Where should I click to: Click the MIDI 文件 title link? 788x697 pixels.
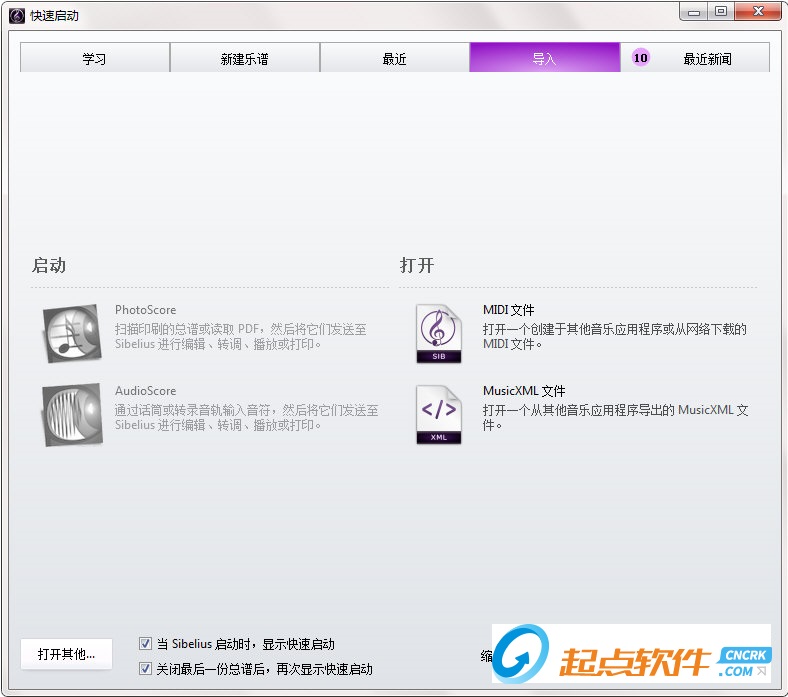point(508,310)
